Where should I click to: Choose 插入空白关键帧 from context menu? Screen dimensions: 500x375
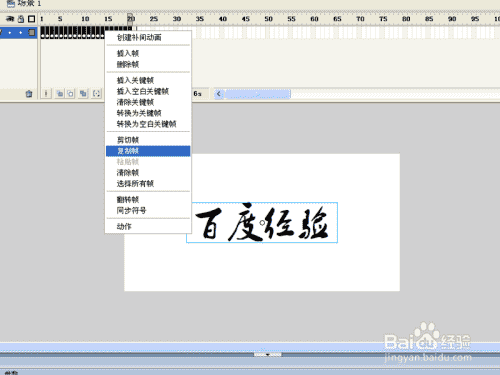tap(148, 91)
